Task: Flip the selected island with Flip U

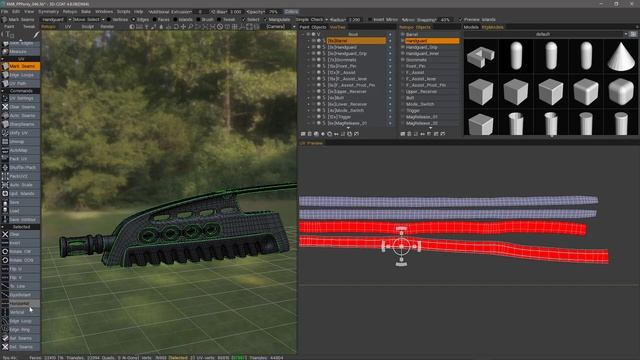Action: [20, 269]
